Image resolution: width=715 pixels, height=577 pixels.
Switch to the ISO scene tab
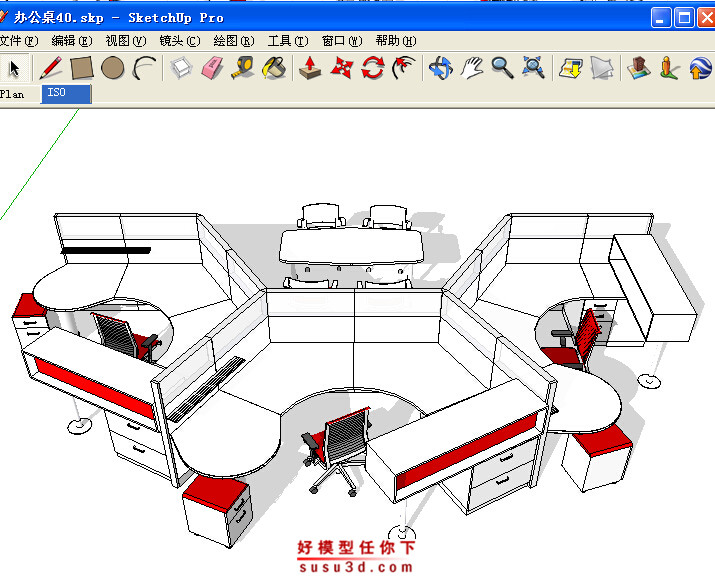click(66, 94)
